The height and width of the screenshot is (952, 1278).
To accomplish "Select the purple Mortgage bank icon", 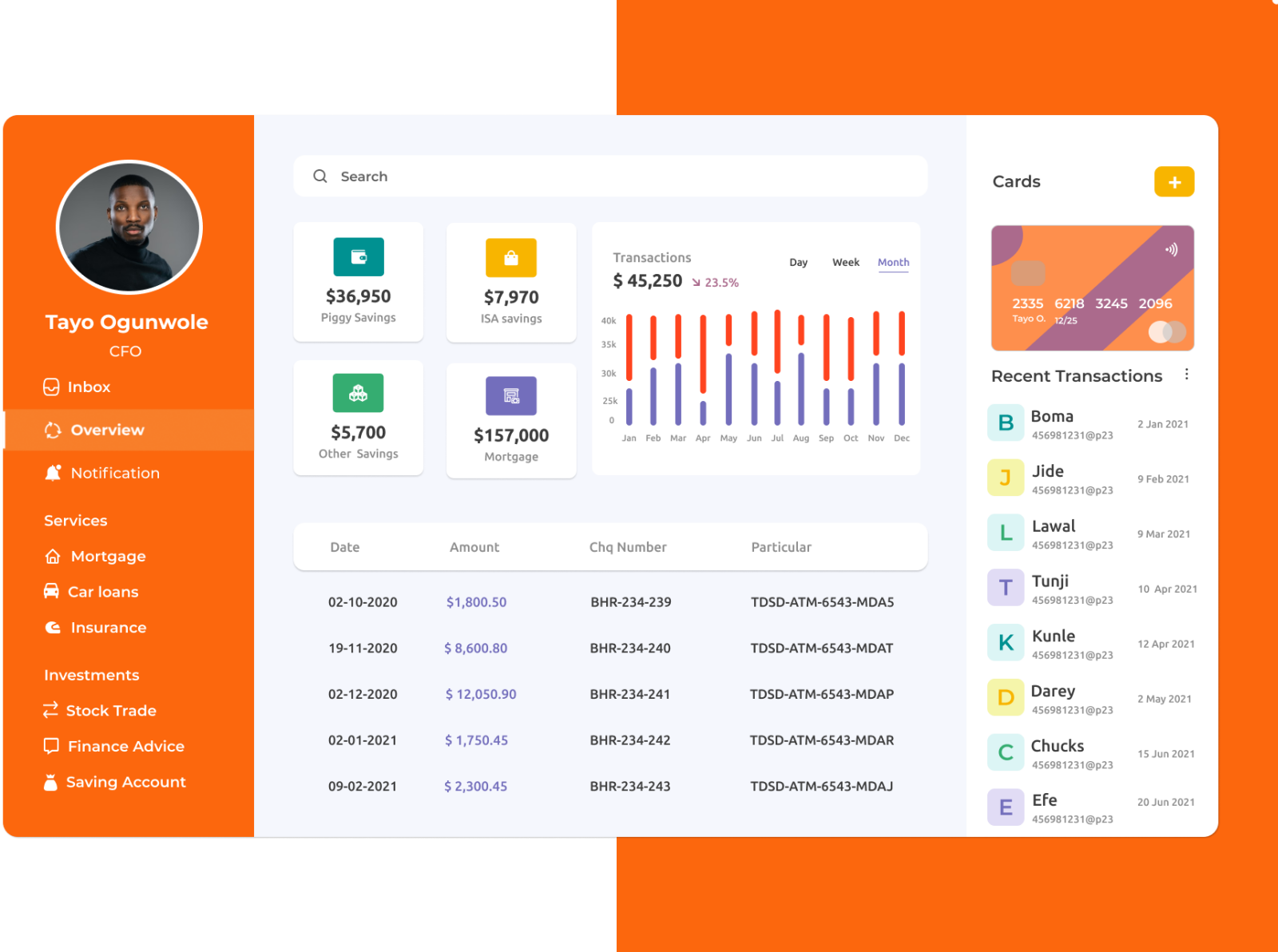I will (510, 395).
